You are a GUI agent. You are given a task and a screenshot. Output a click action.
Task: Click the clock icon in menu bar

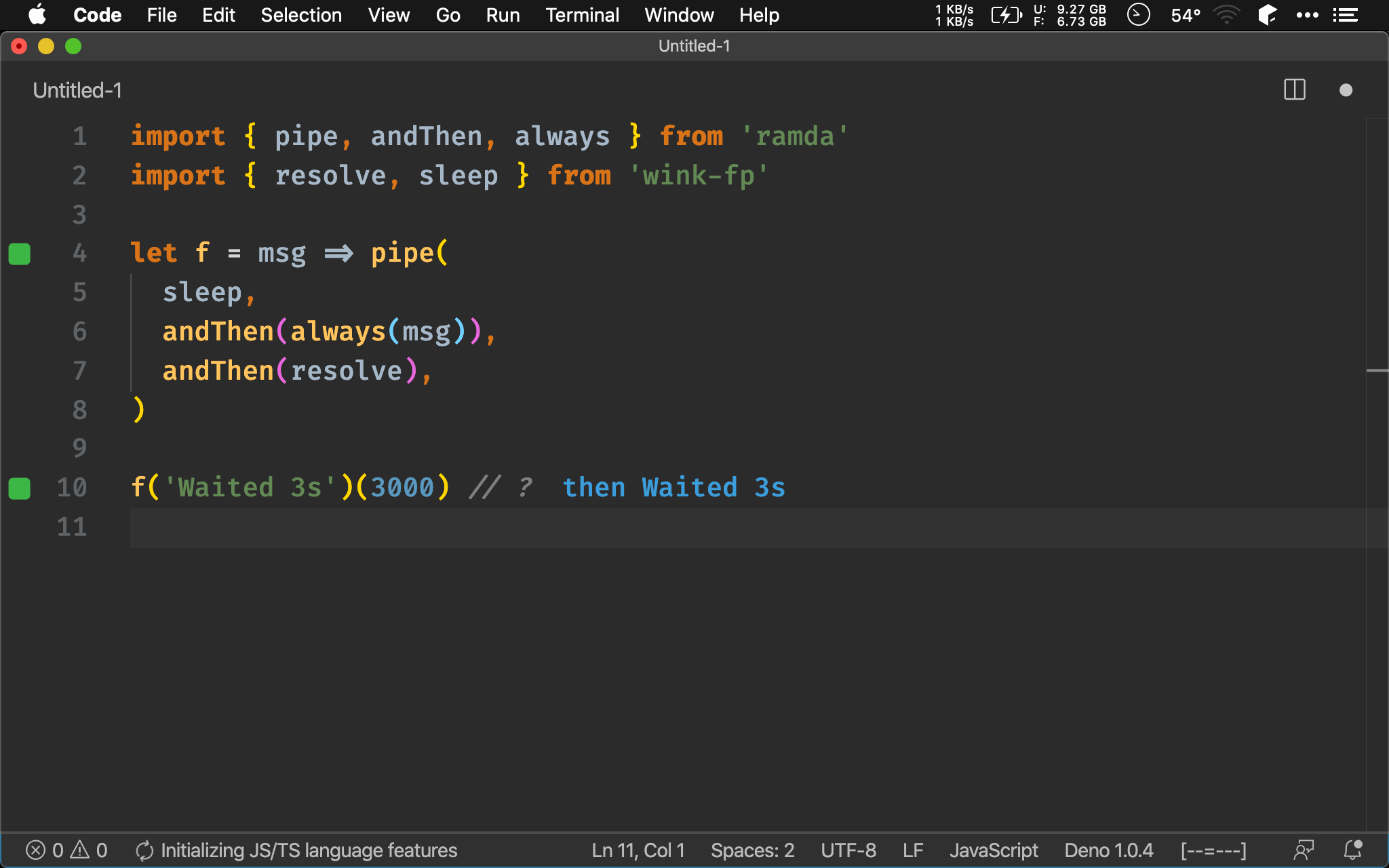pos(1138,15)
